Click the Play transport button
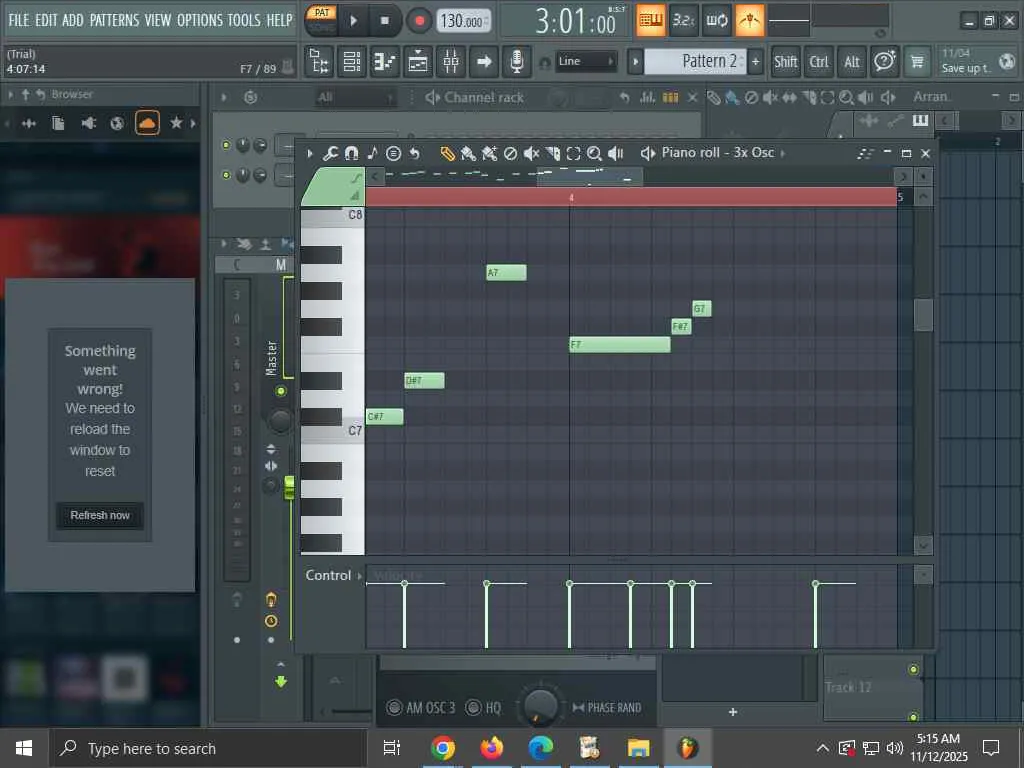The image size is (1024, 768). tap(353, 21)
